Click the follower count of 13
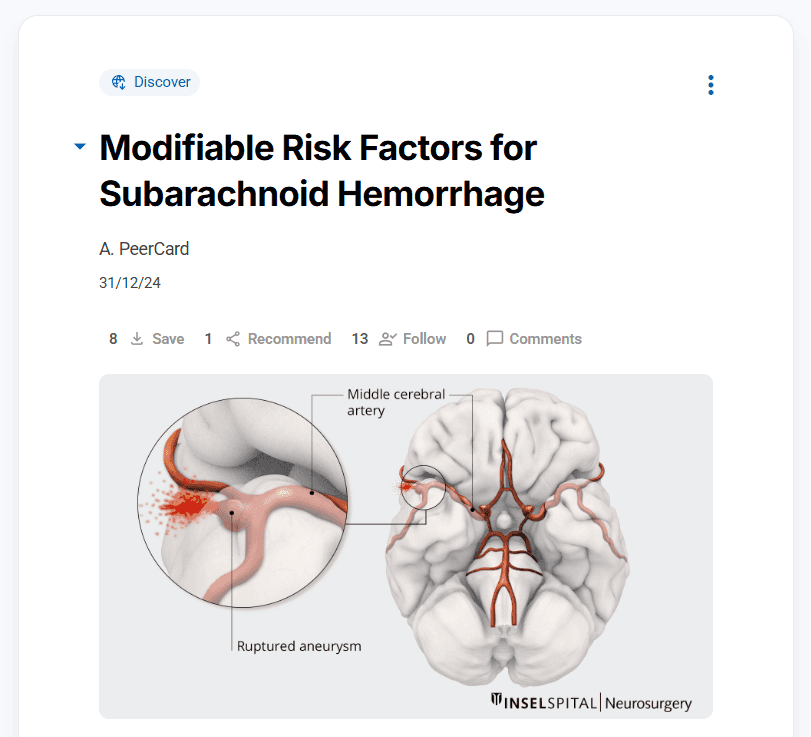Image resolution: width=811 pixels, height=737 pixels. point(360,339)
